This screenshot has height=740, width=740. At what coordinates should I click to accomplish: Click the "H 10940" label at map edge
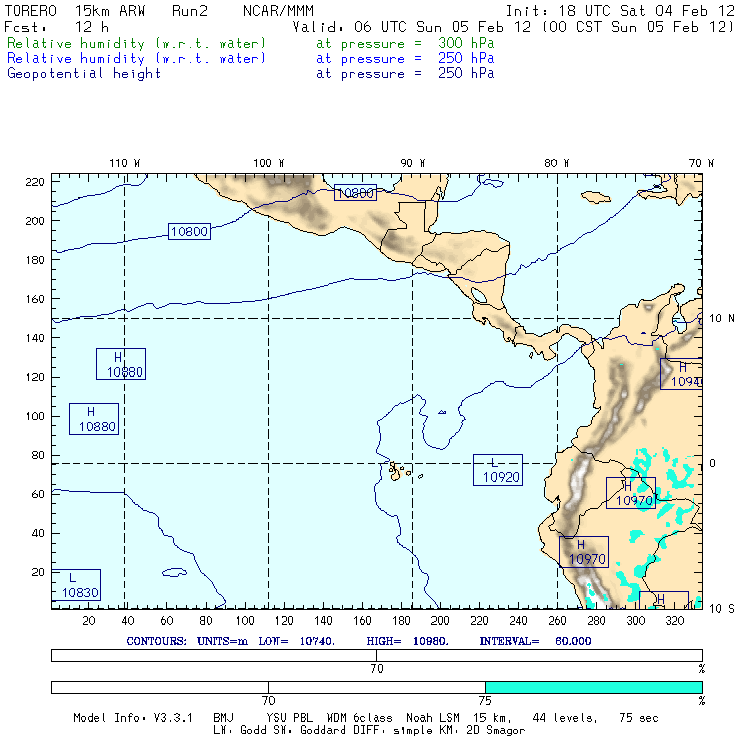[681, 374]
